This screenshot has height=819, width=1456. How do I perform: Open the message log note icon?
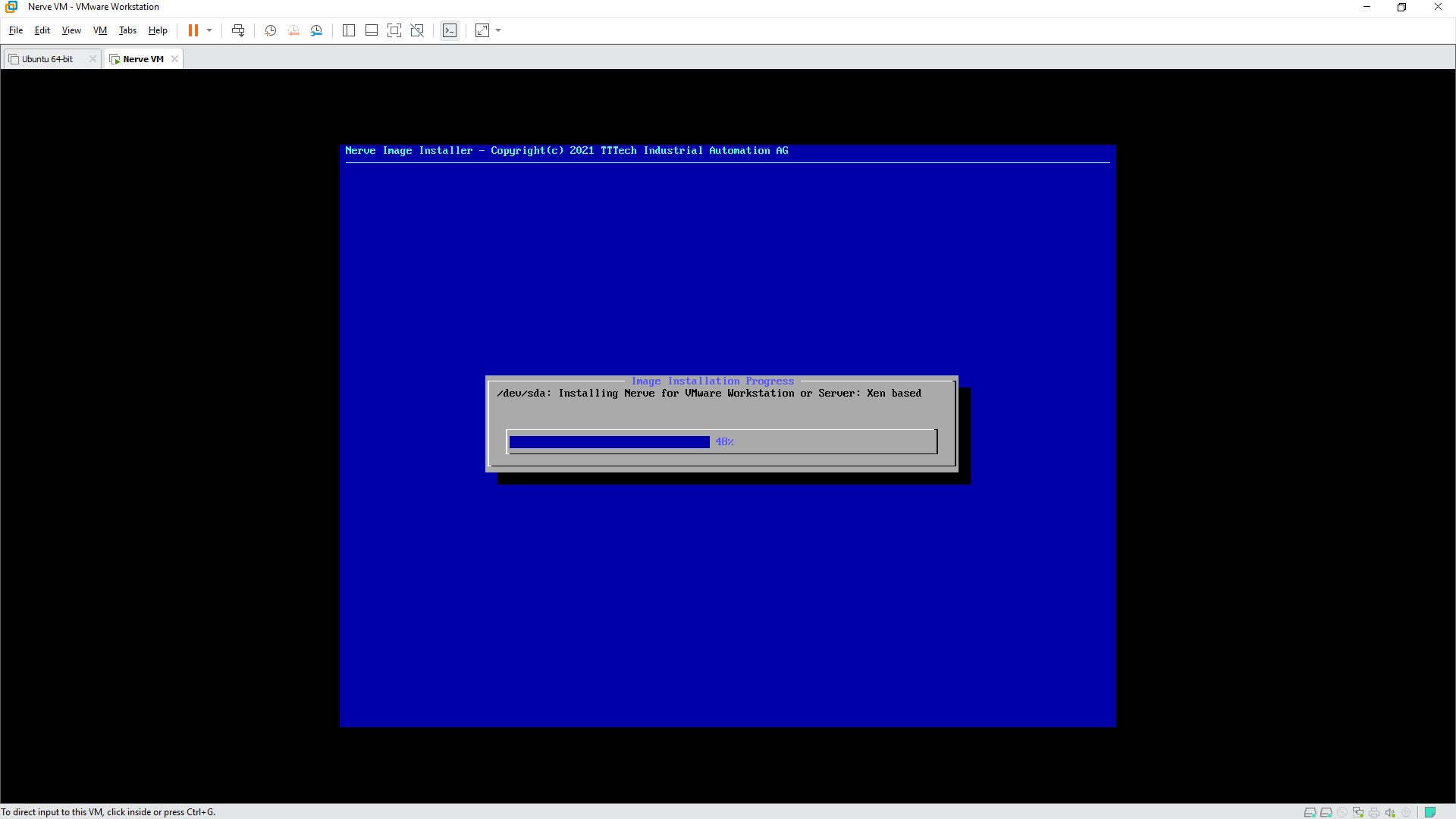tap(1430, 812)
